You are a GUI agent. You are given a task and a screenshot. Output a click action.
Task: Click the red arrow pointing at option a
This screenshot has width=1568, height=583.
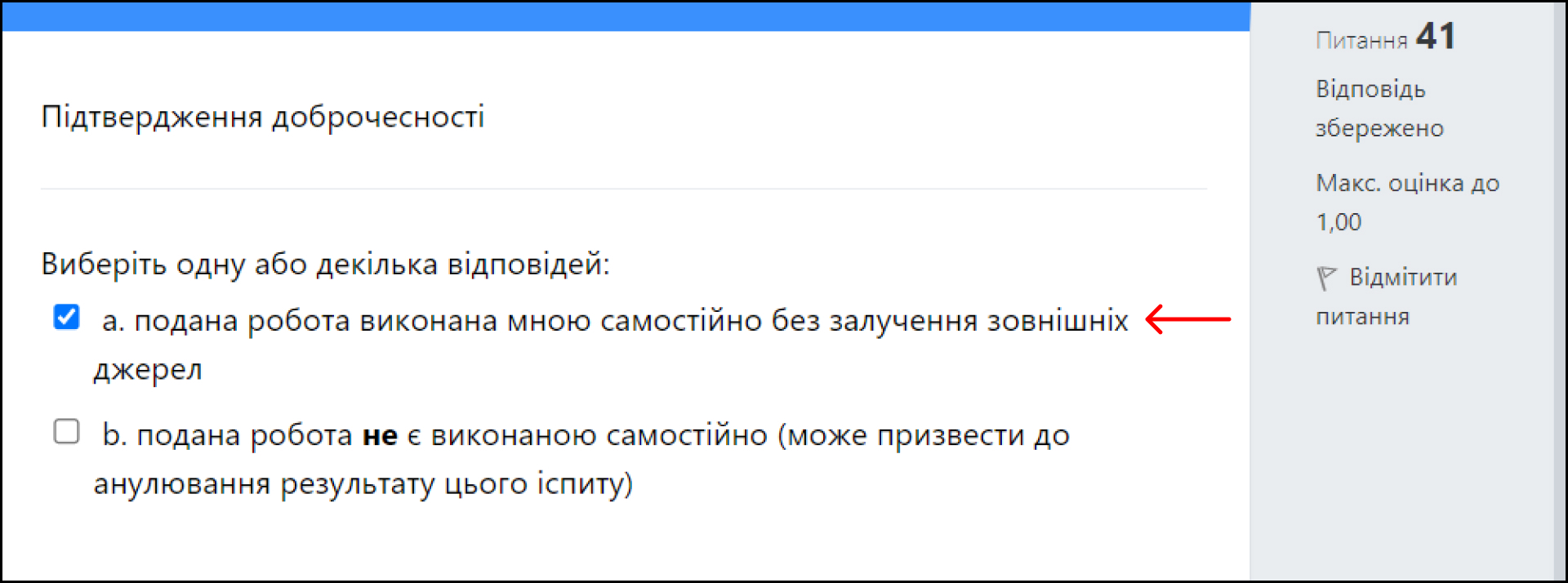coord(1188,319)
